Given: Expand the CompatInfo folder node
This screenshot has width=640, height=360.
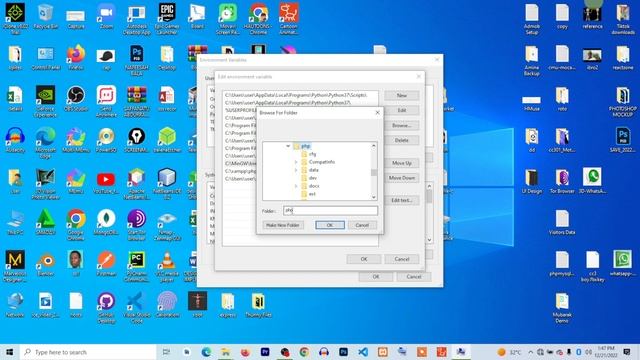Looking at the screenshot, I should (x=296, y=162).
